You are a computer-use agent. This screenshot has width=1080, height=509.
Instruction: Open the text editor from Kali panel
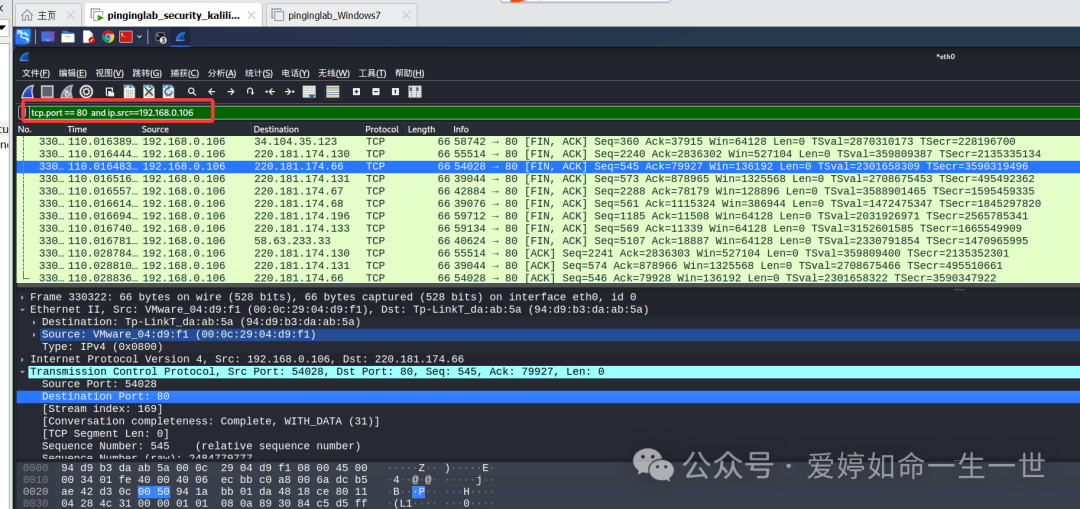(87, 37)
